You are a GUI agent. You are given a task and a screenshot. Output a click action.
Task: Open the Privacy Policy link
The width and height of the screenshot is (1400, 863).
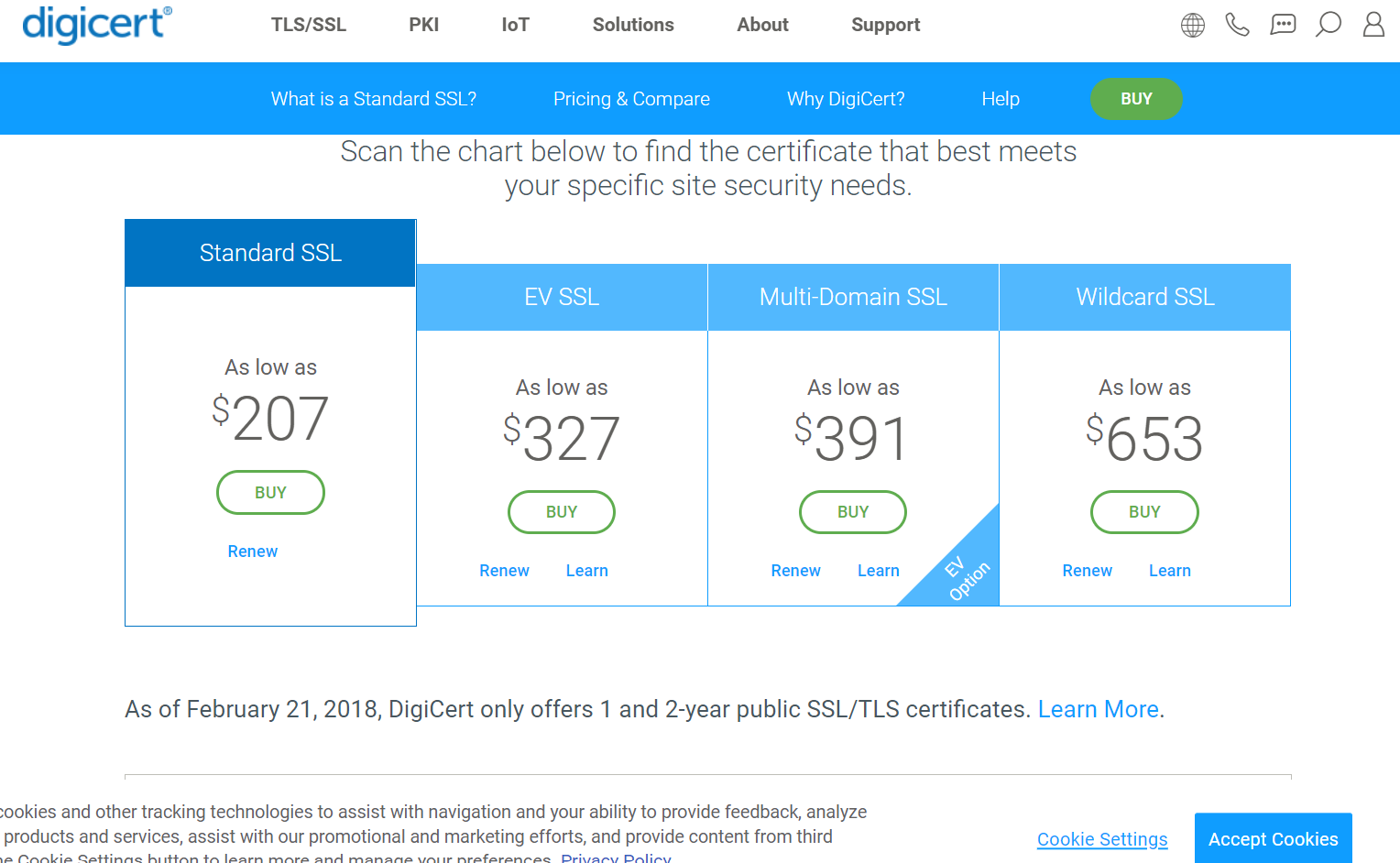616,858
